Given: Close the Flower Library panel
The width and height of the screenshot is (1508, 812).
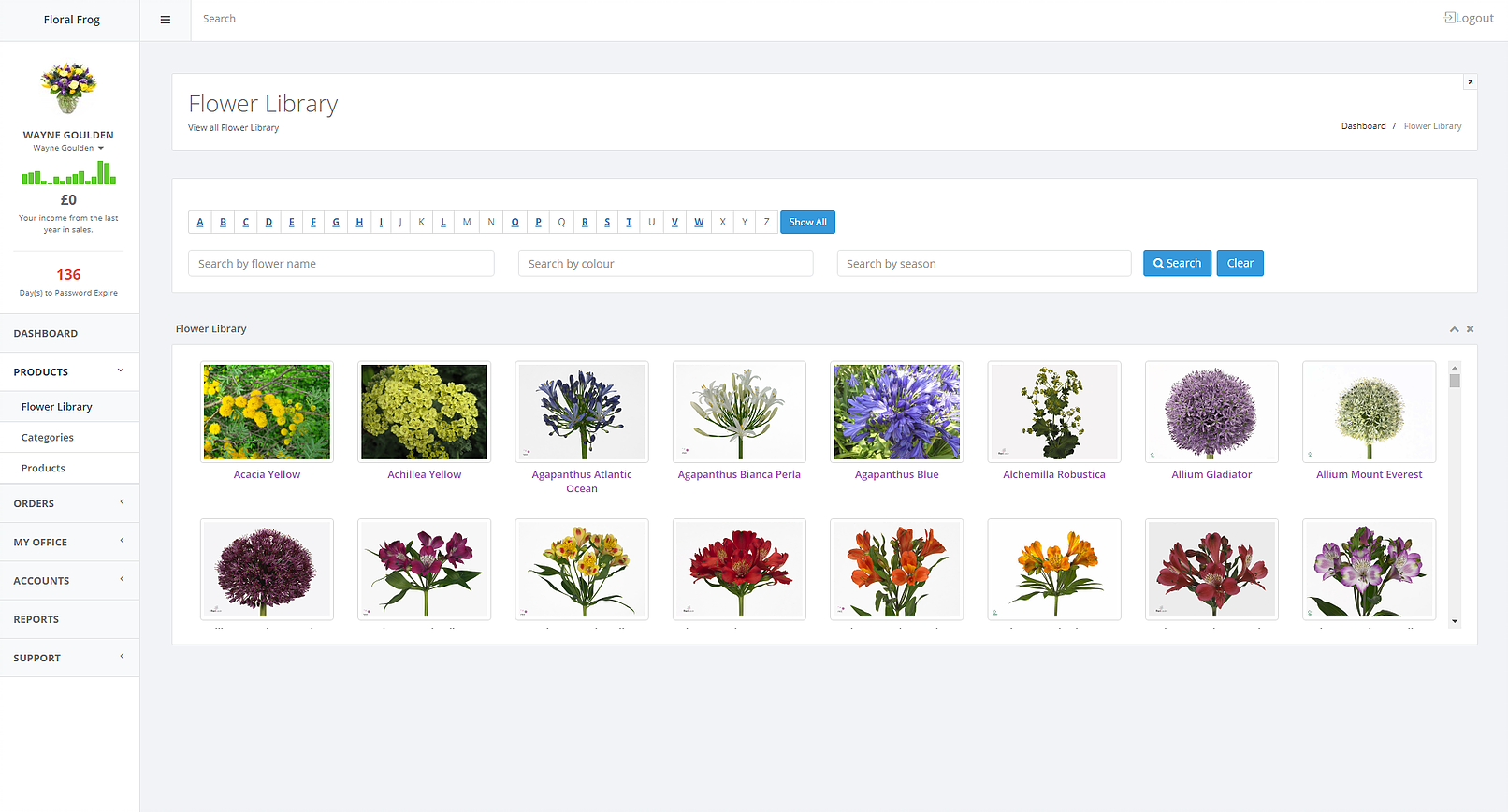Looking at the screenshot, I should pyautogui.click(x=1470, y=329).
